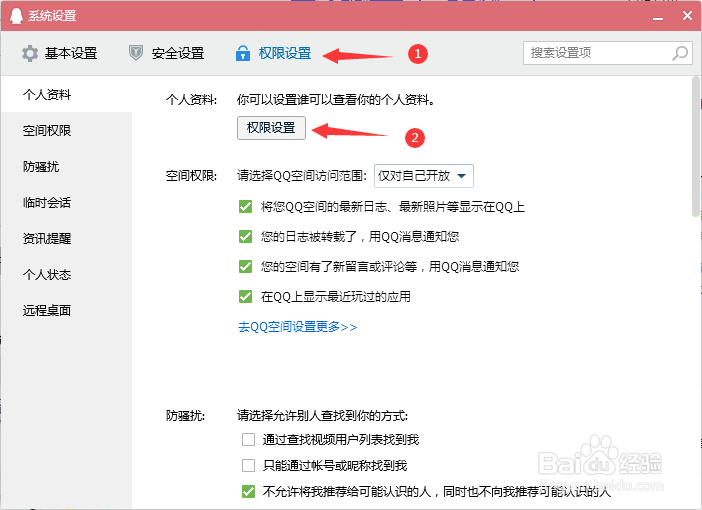The width and height of the screenshot is (702, 510).
Task: Select 临时会话 in the sidebar
Action: tap(66, 202)
